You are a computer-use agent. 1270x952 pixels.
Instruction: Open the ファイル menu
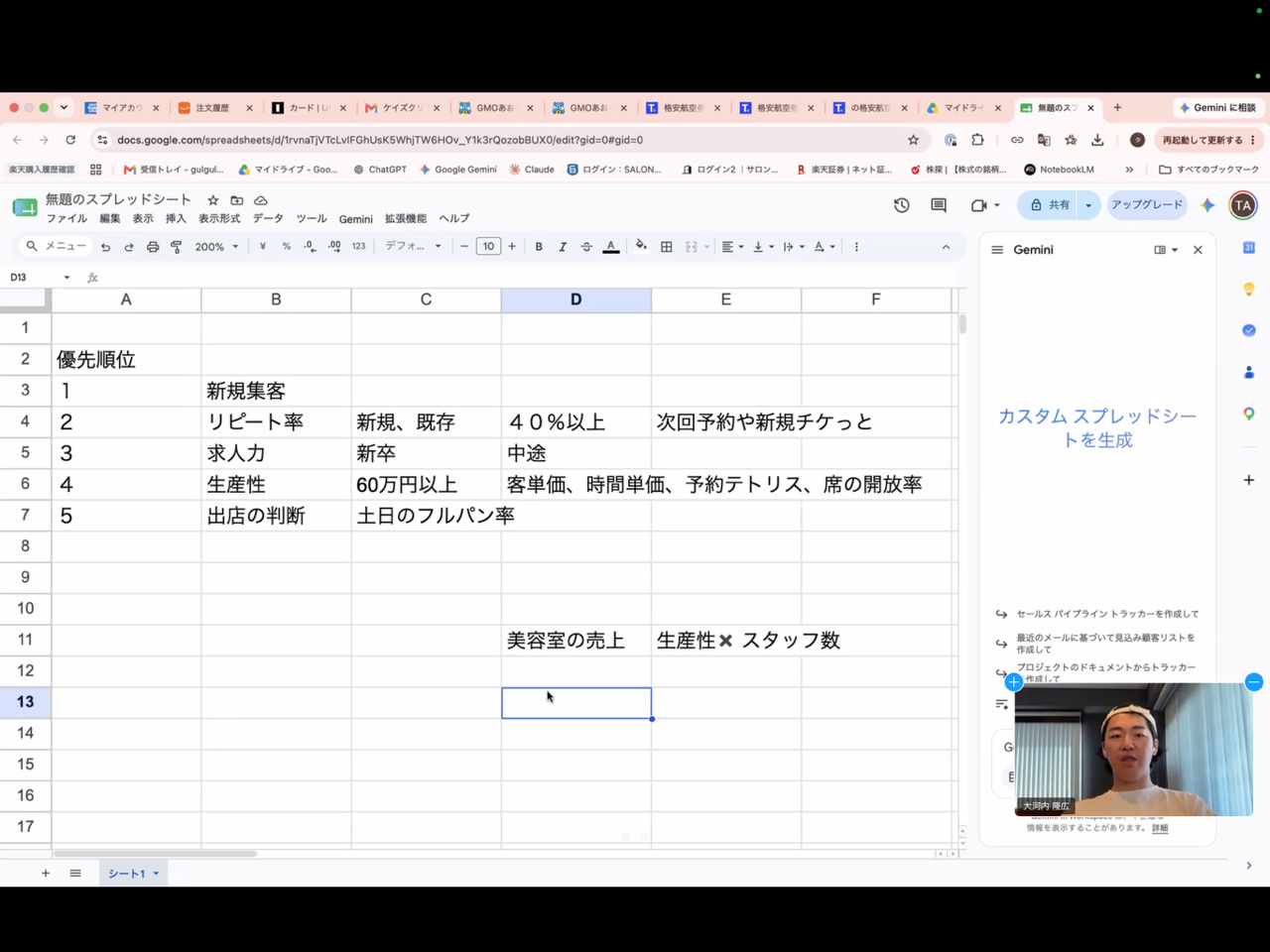point(66,219)
